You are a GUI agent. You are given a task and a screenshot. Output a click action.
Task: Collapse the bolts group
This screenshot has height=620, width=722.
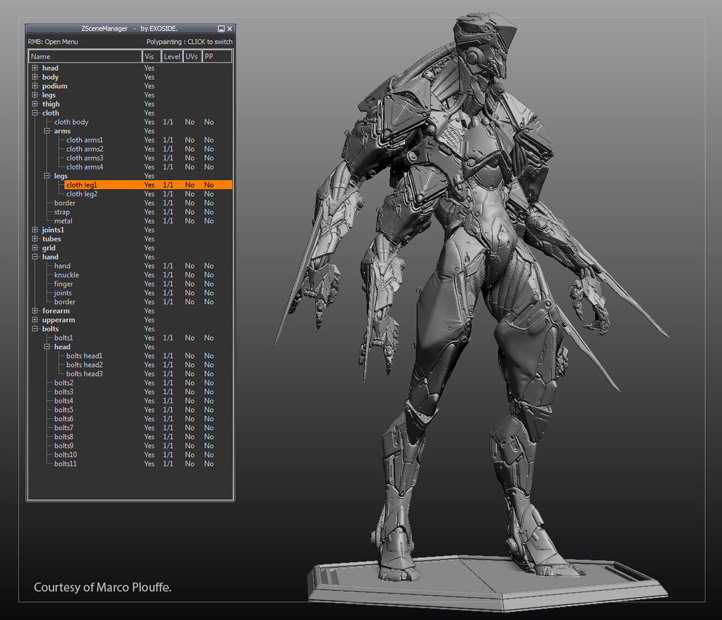click(x=35, y=329)
